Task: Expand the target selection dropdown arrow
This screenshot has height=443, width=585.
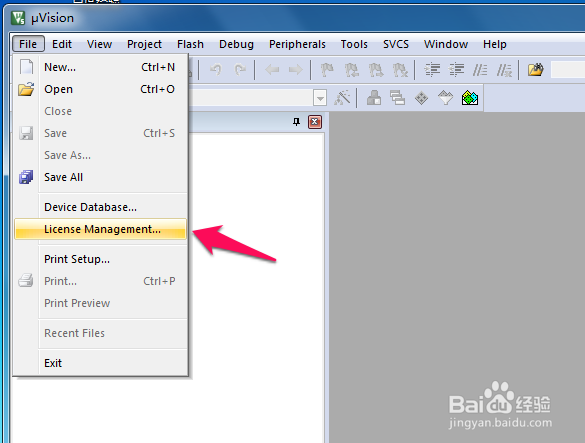Action: tap(320, 99)
